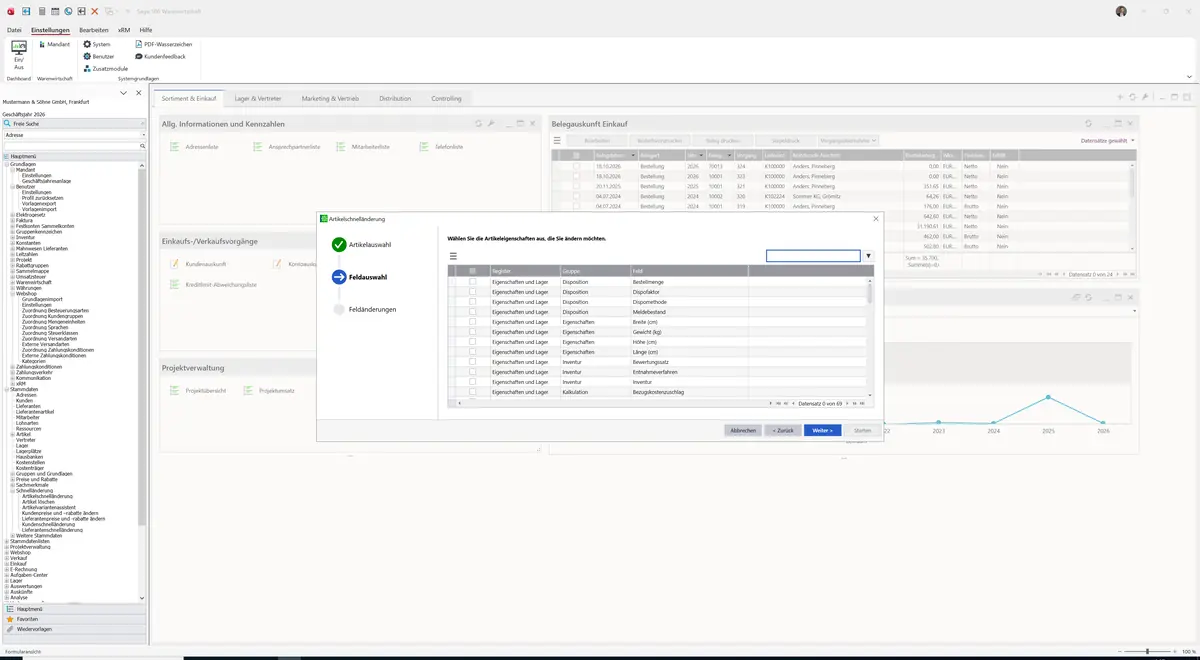Click the calculator icon in the quick access bar

coord(41,11)
